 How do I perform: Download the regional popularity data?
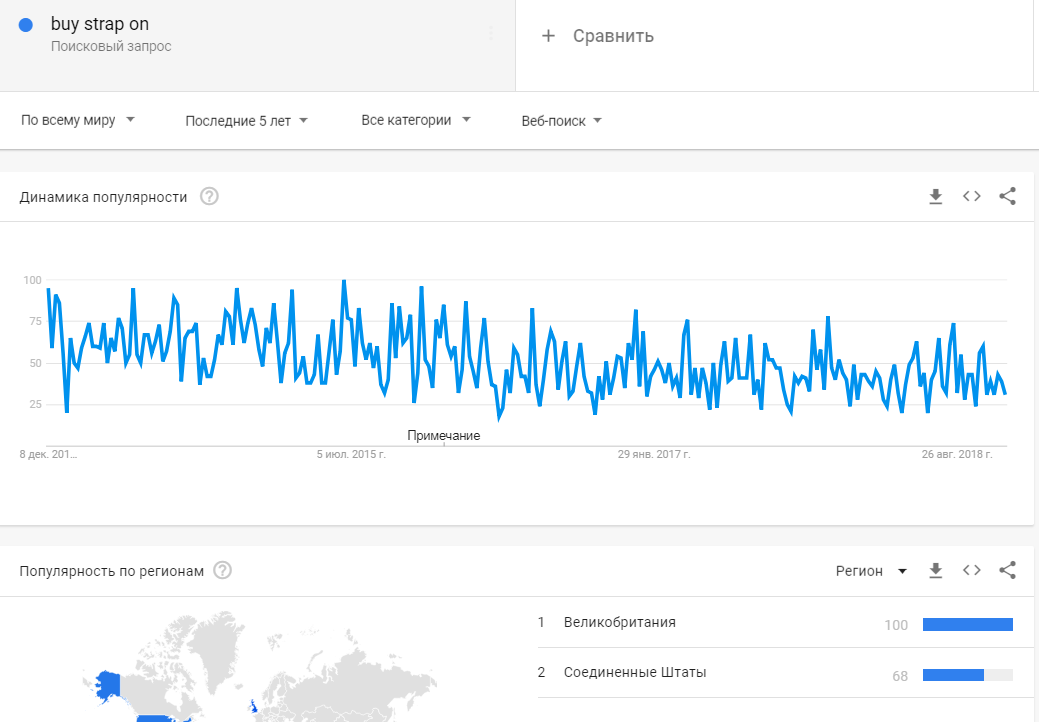(935, 570)
